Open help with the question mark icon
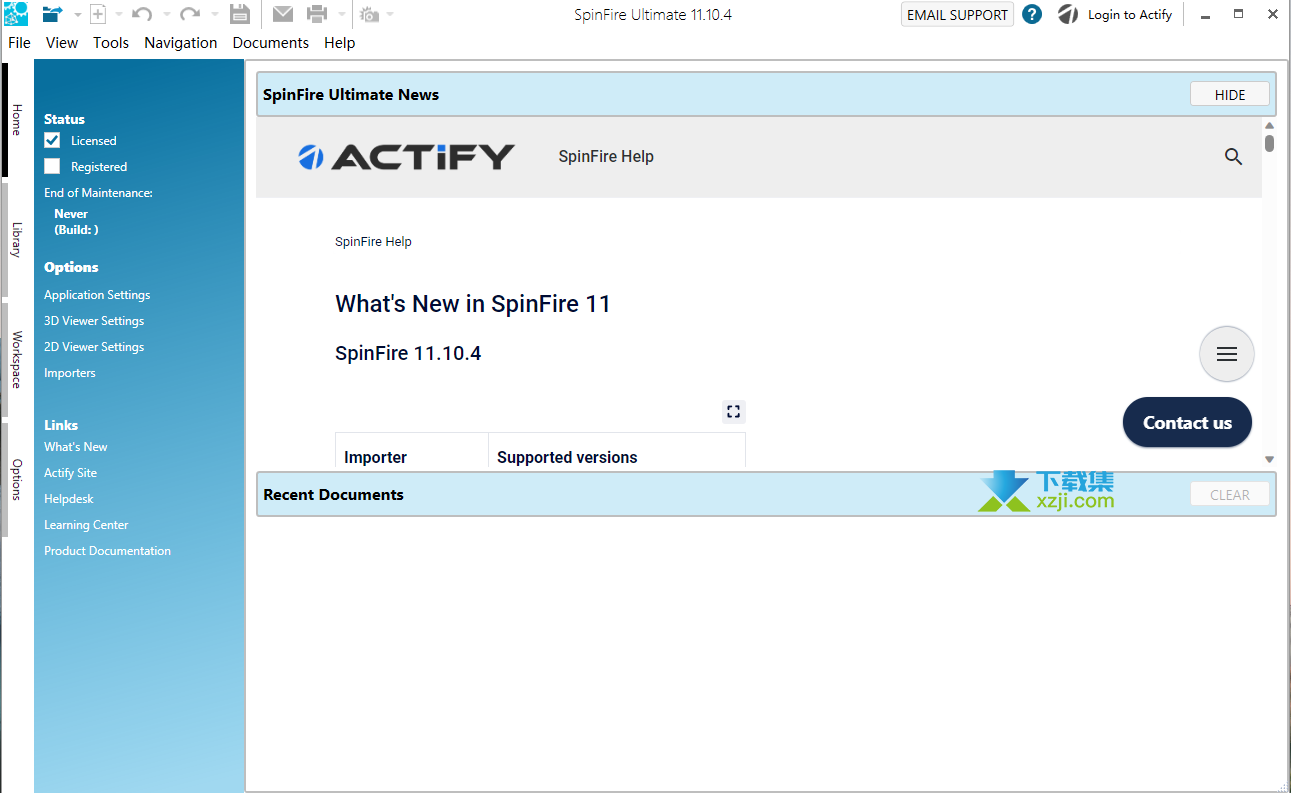 click(x=1032, y=14)
